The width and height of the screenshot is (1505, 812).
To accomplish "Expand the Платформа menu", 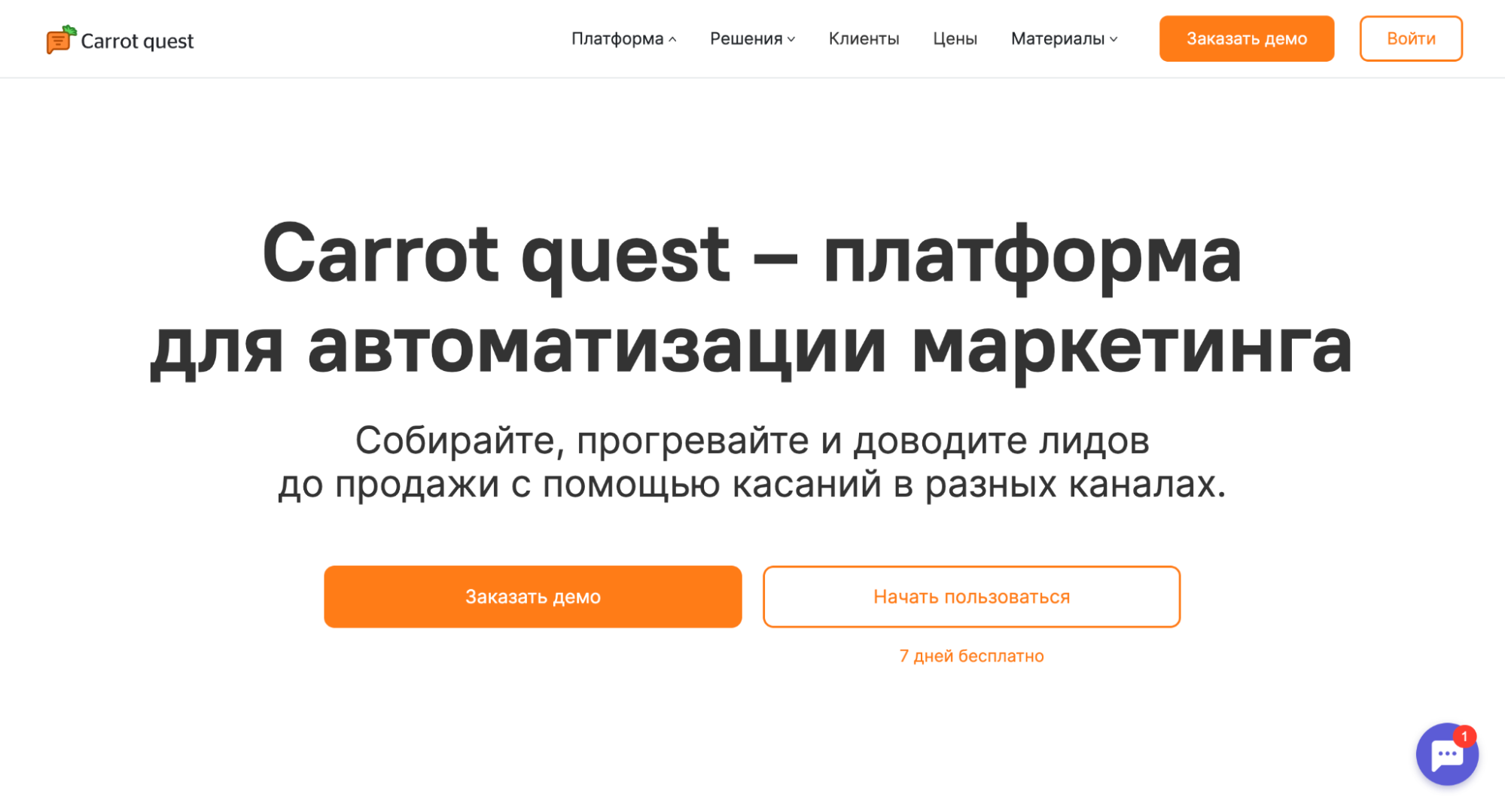I will [x=623, y=38].
